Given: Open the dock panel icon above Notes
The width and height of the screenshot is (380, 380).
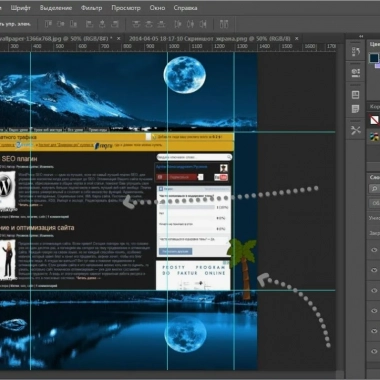Looking at the screenshot, I should coord(356,95).
